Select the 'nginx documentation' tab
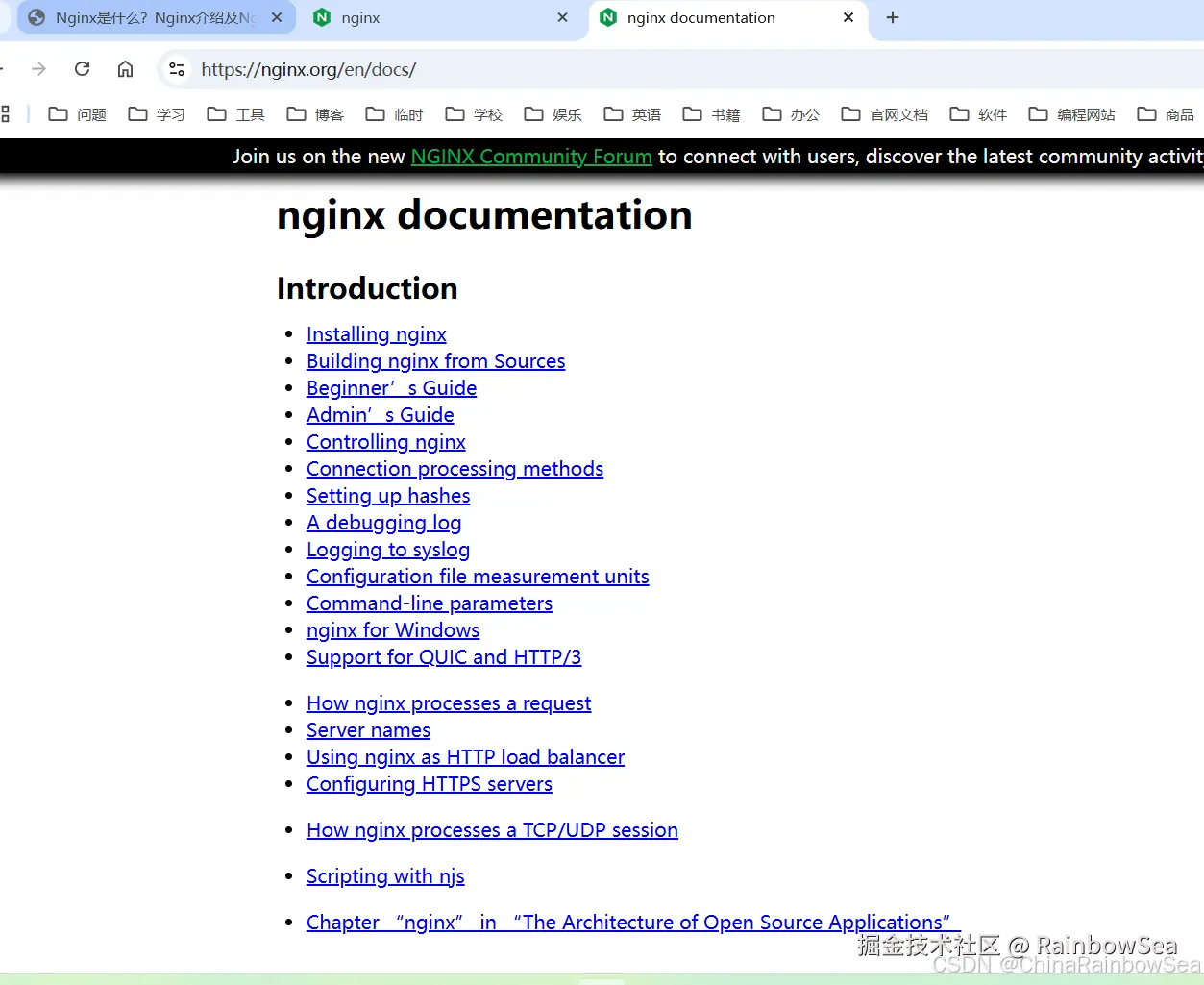This screenshot has width=1204, height=985. [x=727, y=17]
